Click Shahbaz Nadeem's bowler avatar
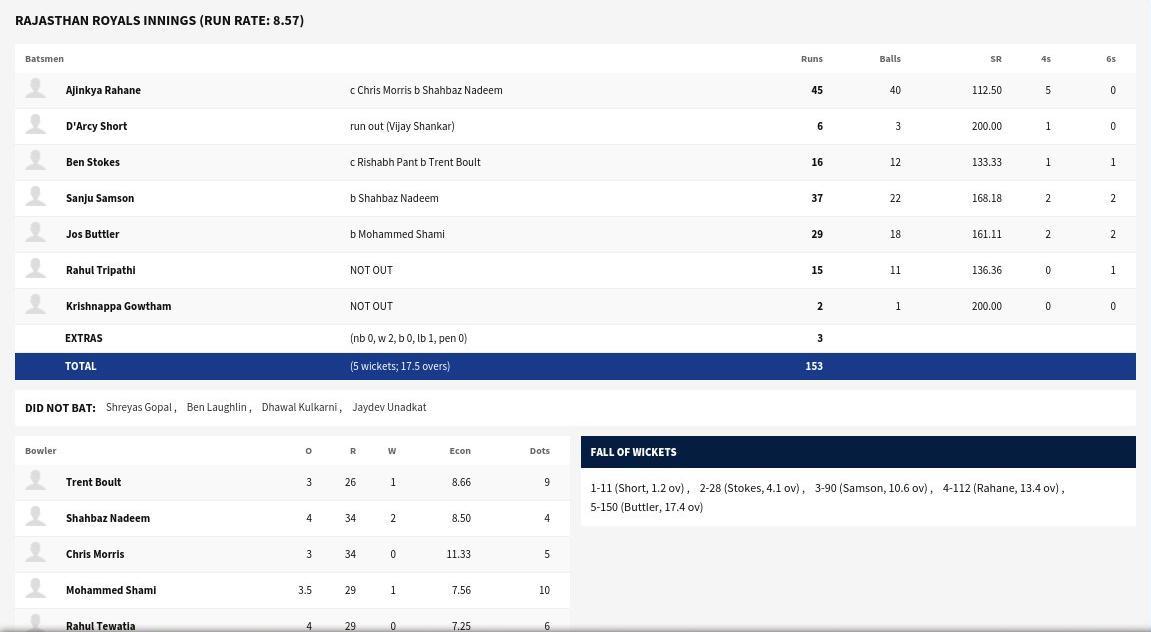This screenshot has width=1151, height=632. click(x=35, y=516)
